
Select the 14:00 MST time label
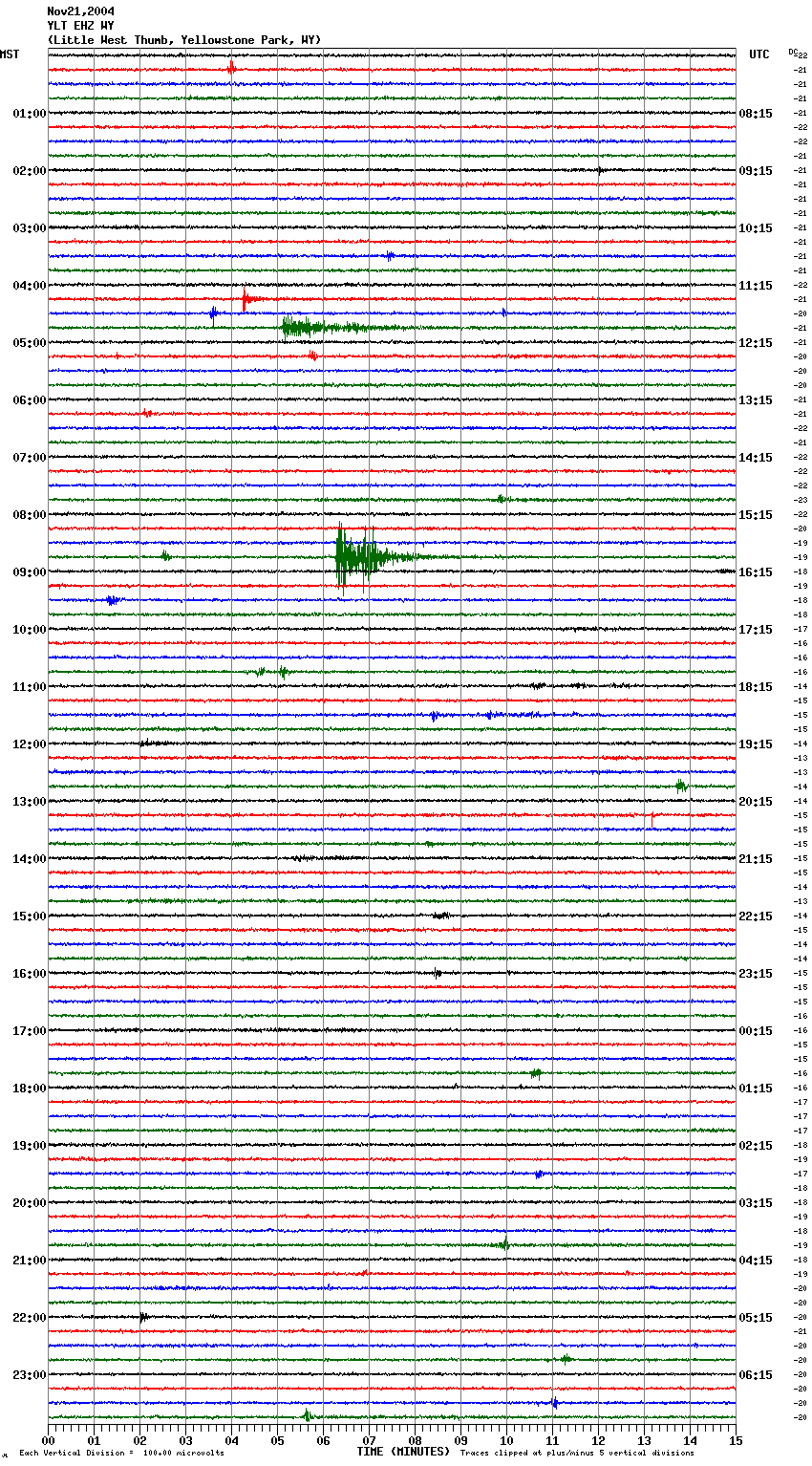(30, 859)
